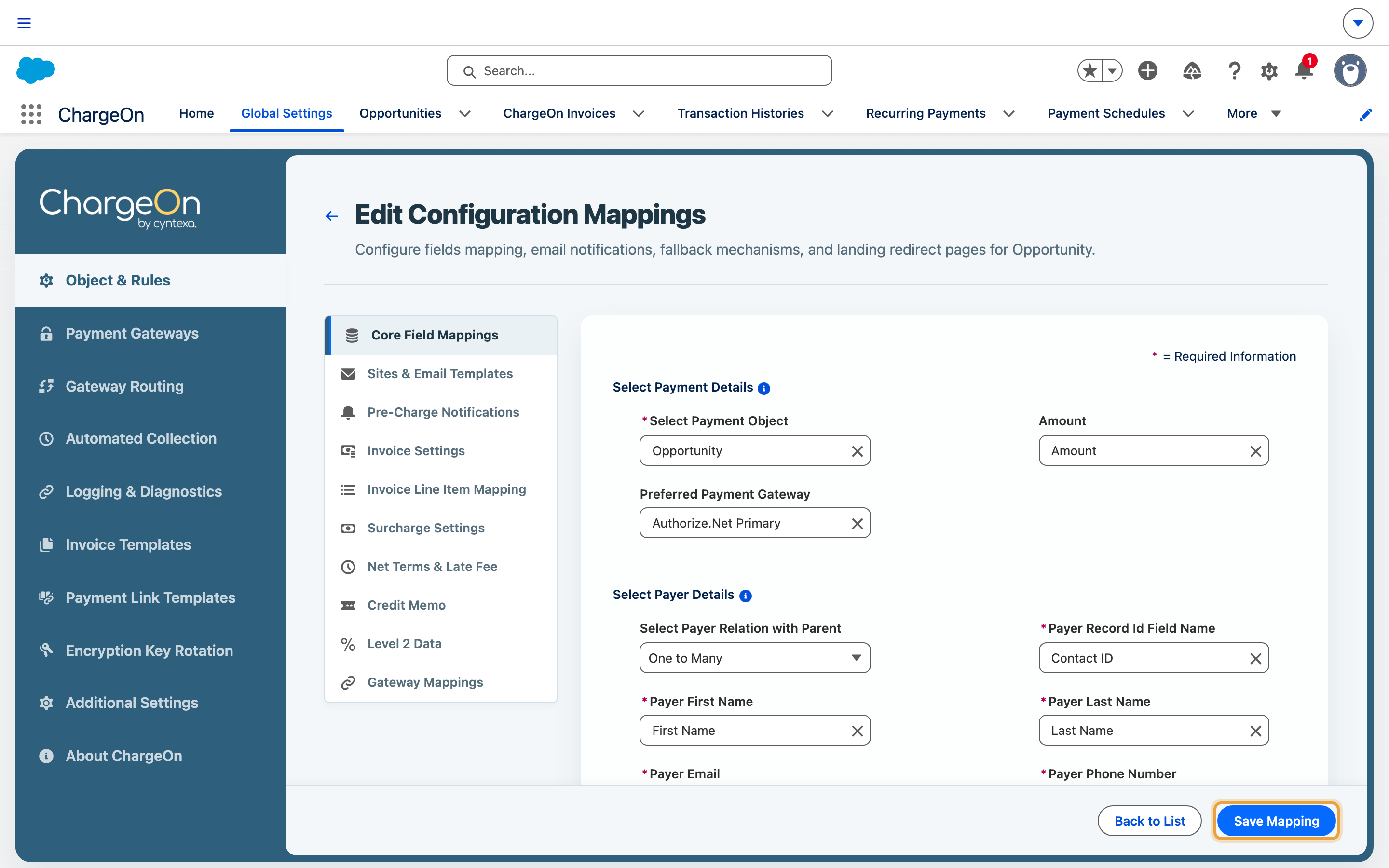This screenshot has height=868, width=1389.
Task: Clear the Amount field selection
Action: 1256,451
